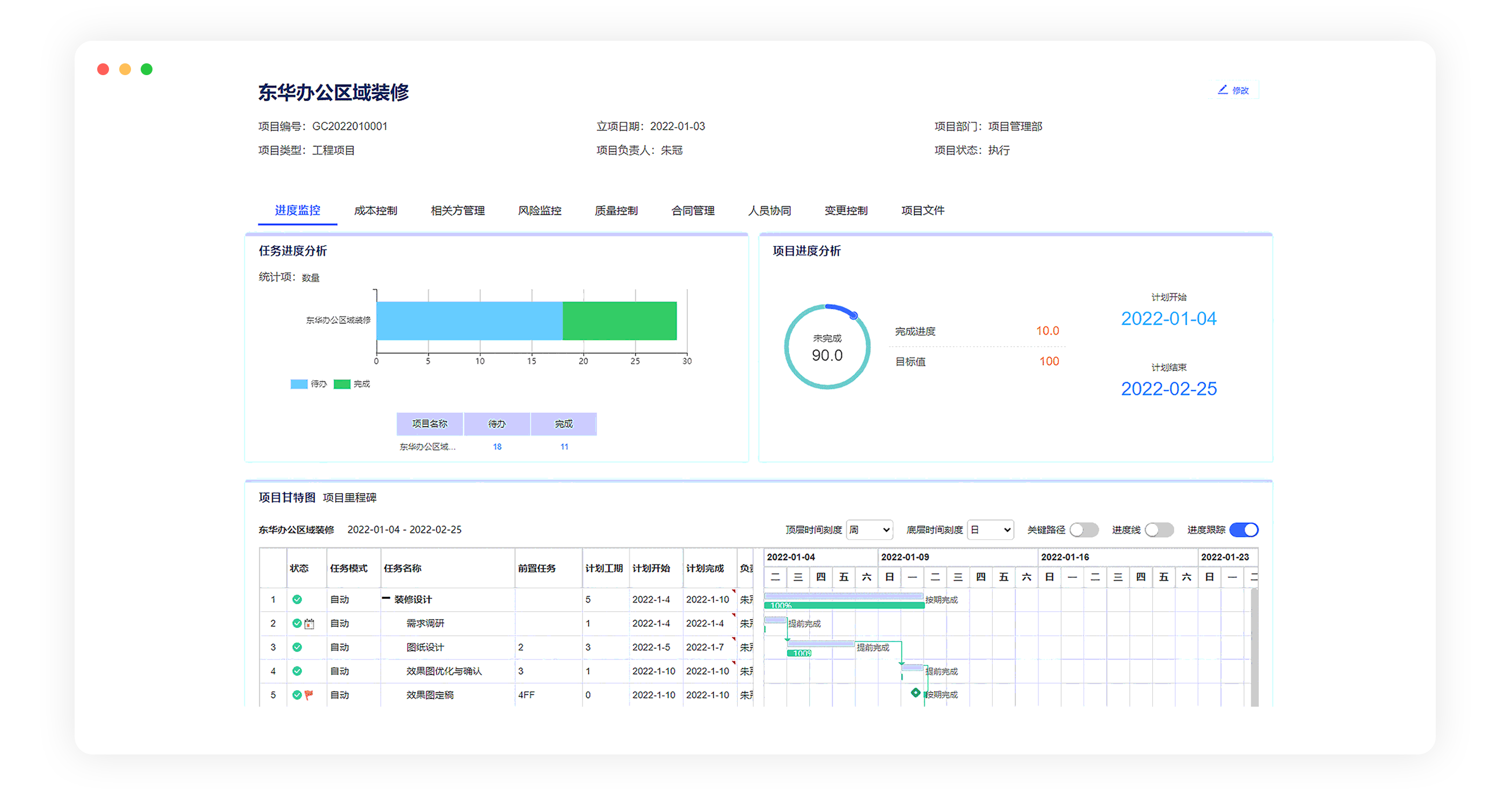The width and height of the screenshot is (1512, 799).
Task: Click green status check for 装修设计 row
Action: pyautogui.click(x=297, y=599)
